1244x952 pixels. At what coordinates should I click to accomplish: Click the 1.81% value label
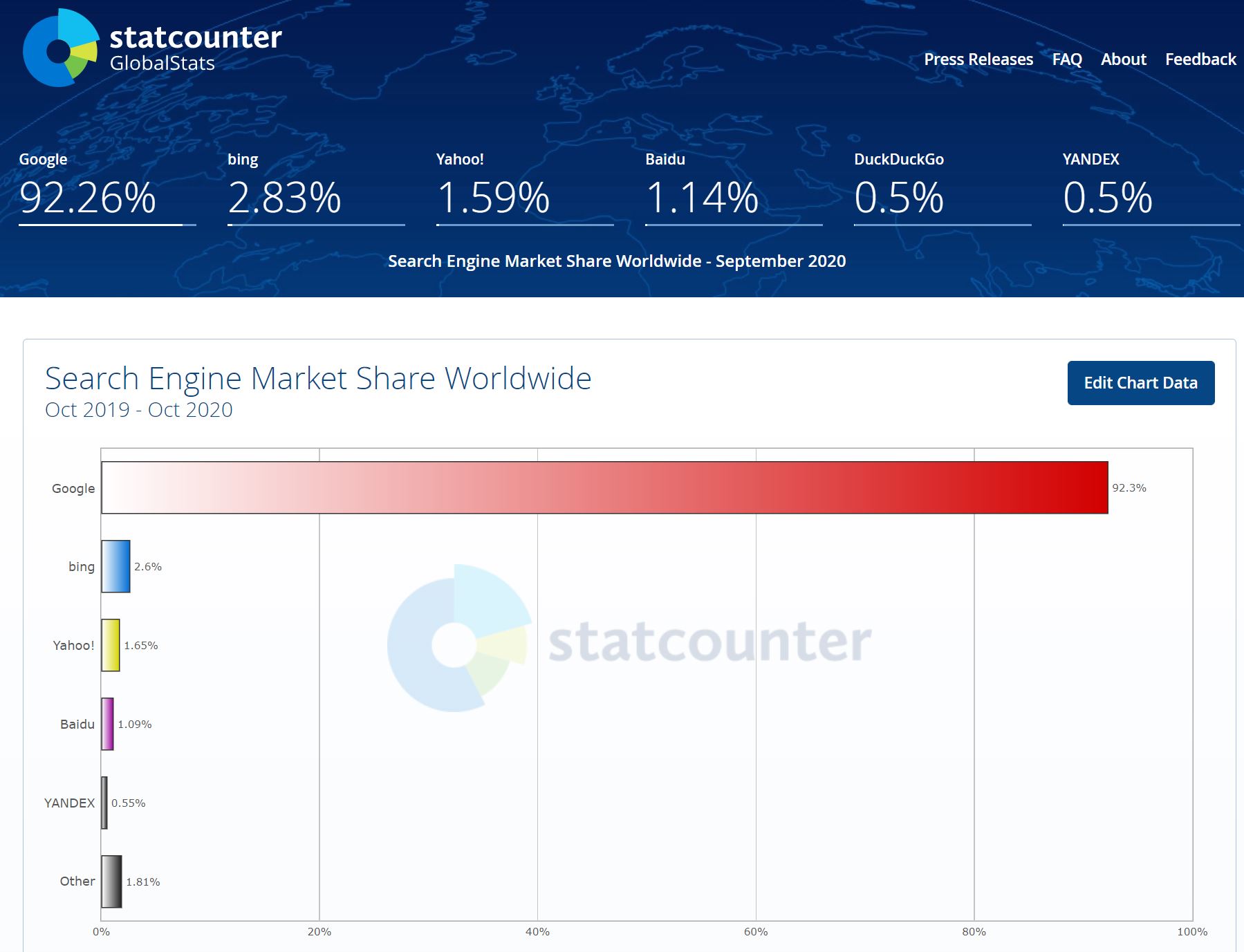[143, 881]
